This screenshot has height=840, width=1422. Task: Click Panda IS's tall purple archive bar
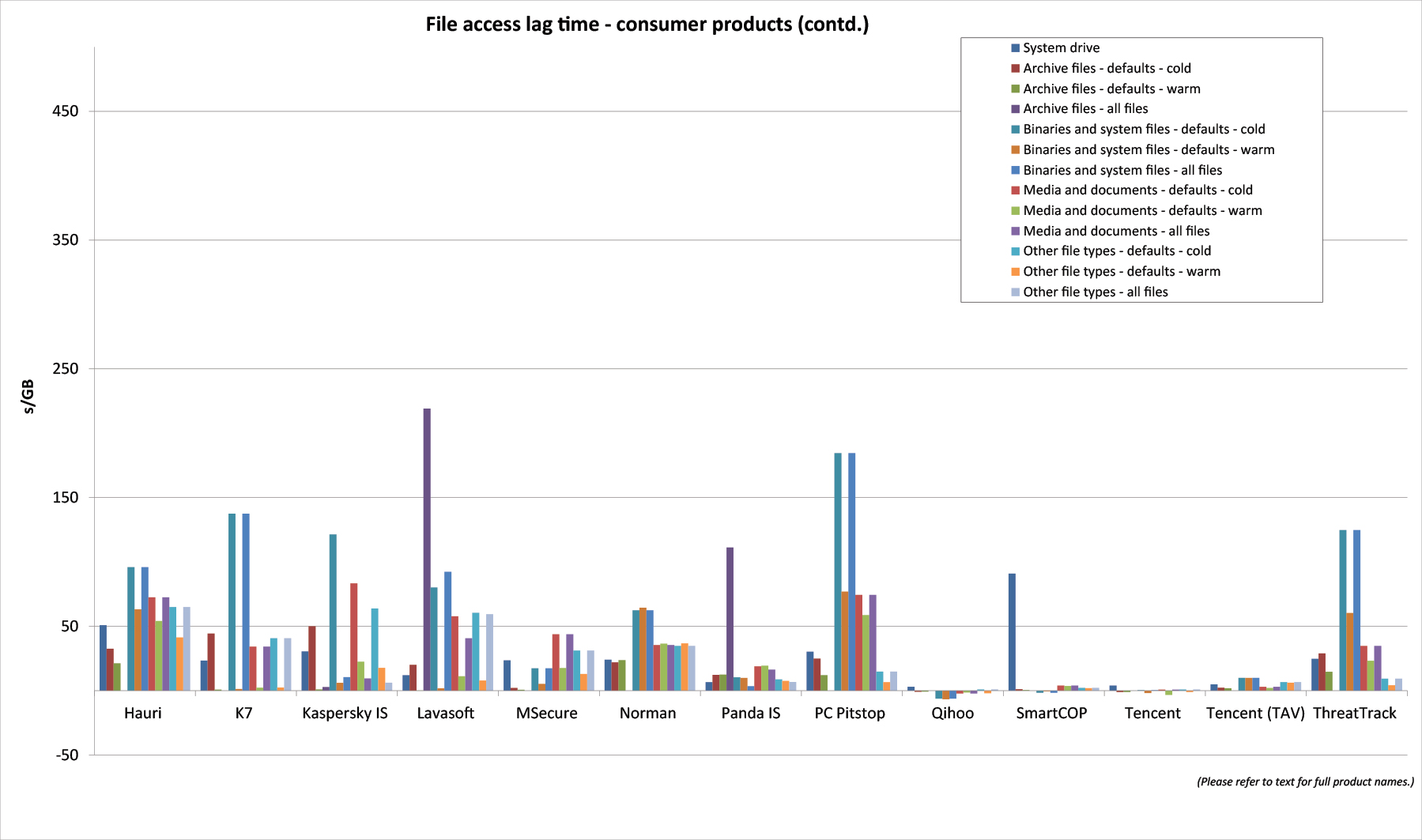(x=730, y=619)
